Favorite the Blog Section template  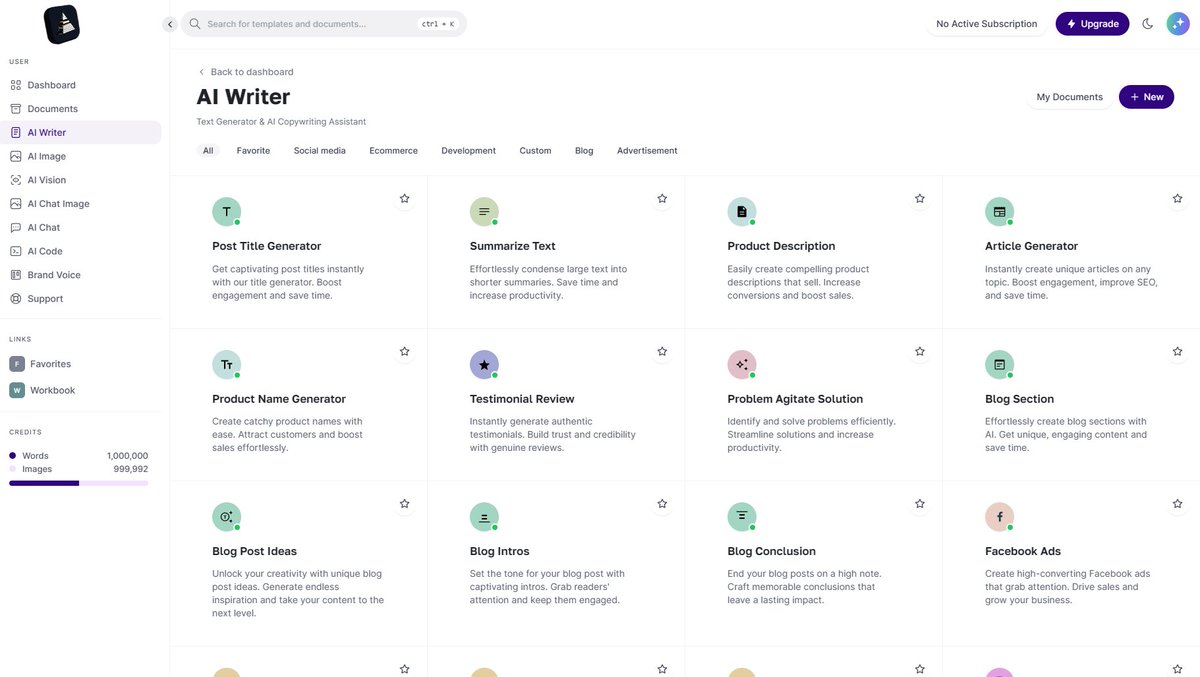tap(1178, 352)
